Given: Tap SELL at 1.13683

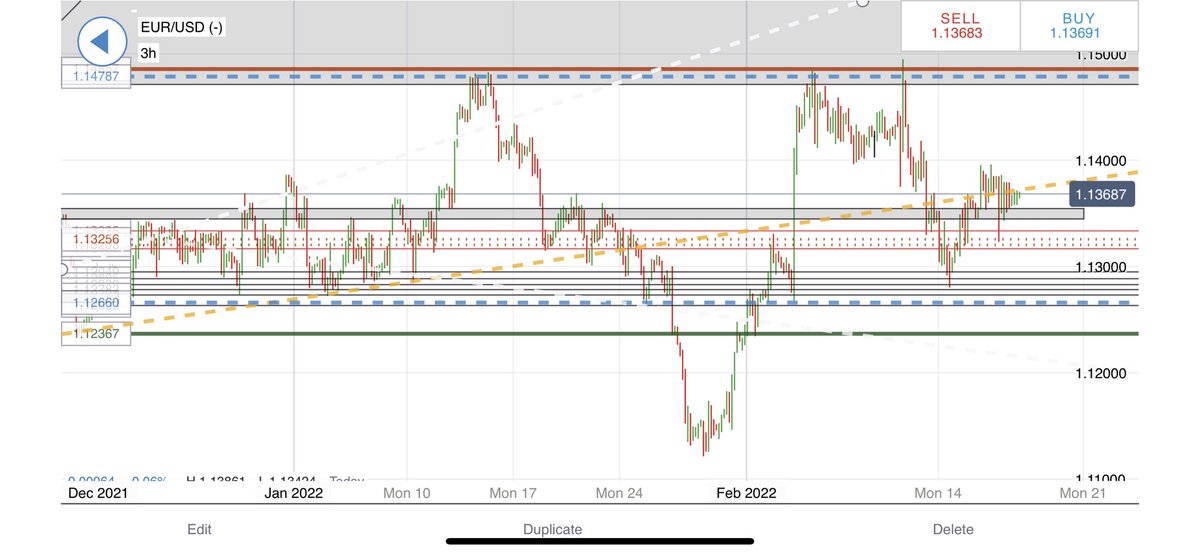Looking at the screenshot, I should pyautogui.click(x=960, y=25).
